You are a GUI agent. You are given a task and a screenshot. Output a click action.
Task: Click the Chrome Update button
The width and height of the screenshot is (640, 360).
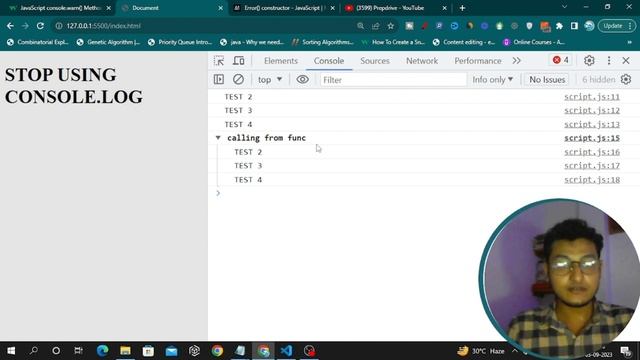point(617,26)
